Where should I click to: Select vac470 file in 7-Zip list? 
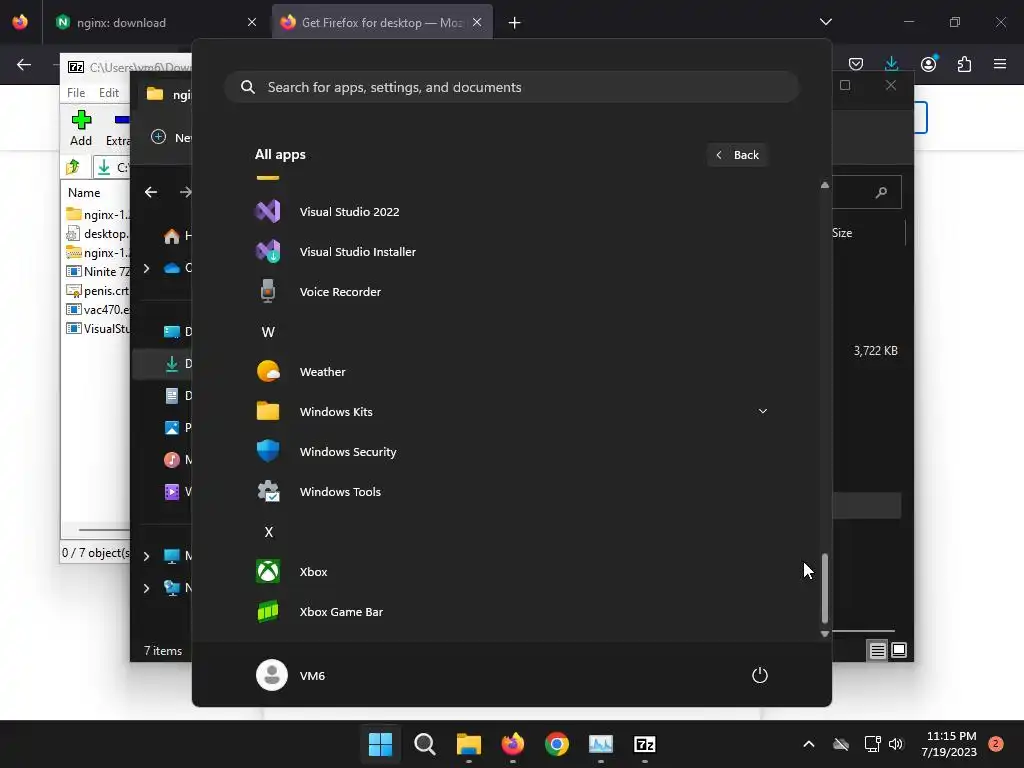98,310
